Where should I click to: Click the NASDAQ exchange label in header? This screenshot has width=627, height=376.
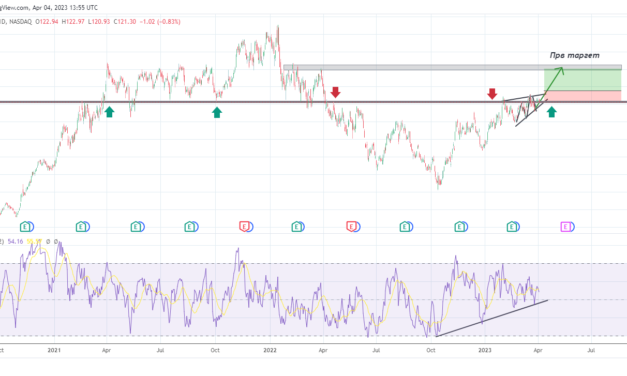[20, 22]
